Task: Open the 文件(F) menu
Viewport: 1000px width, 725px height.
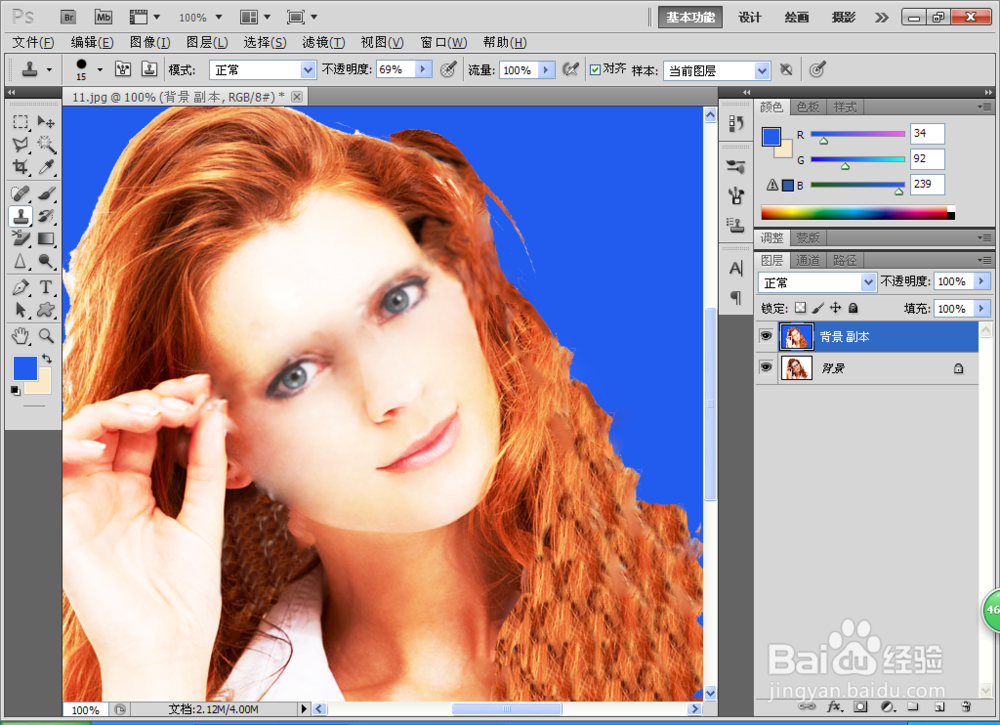Action: tap(33, 43)
